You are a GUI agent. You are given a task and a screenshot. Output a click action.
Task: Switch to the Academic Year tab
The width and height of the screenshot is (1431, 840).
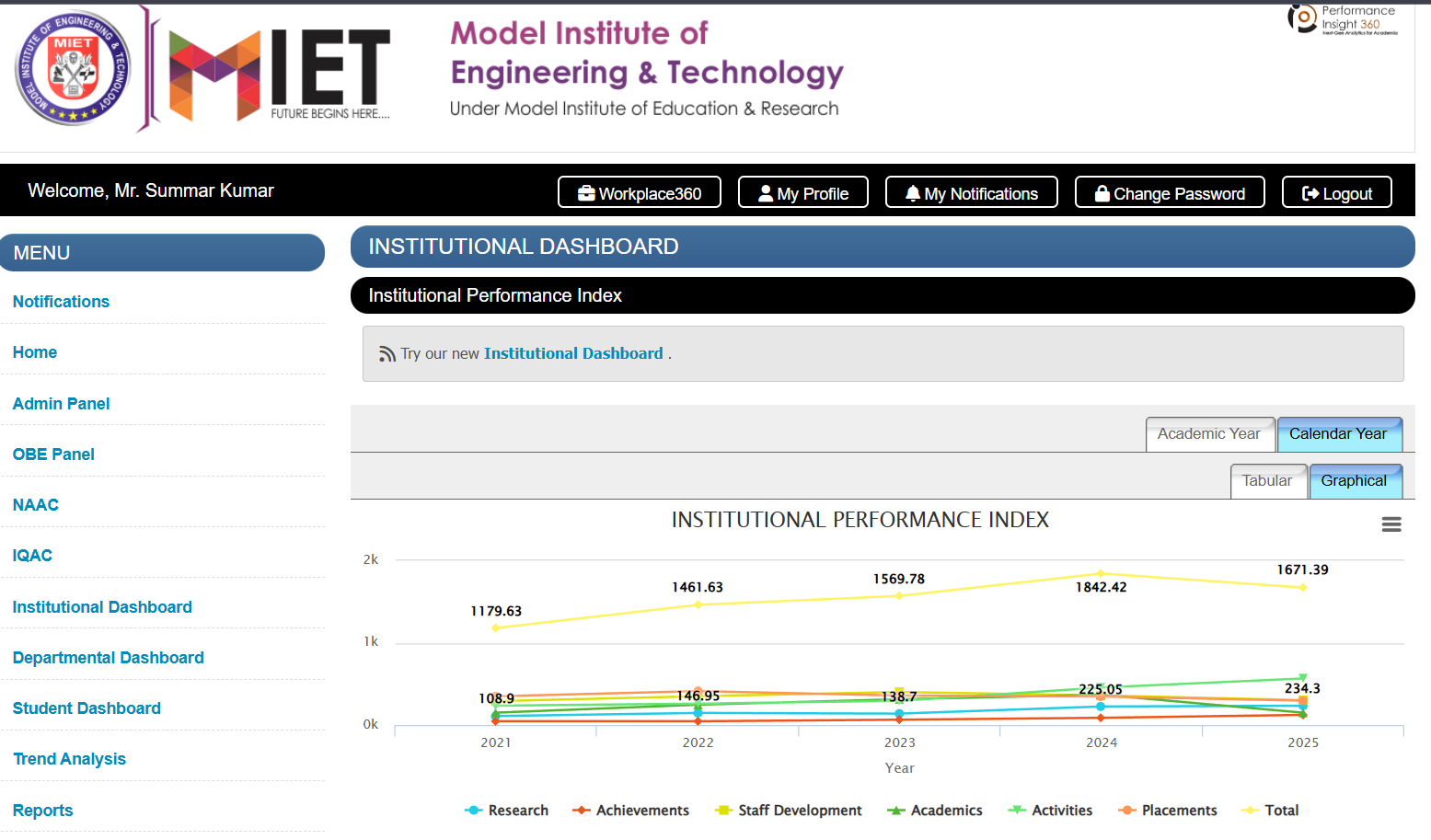(x=1209, y=433)
